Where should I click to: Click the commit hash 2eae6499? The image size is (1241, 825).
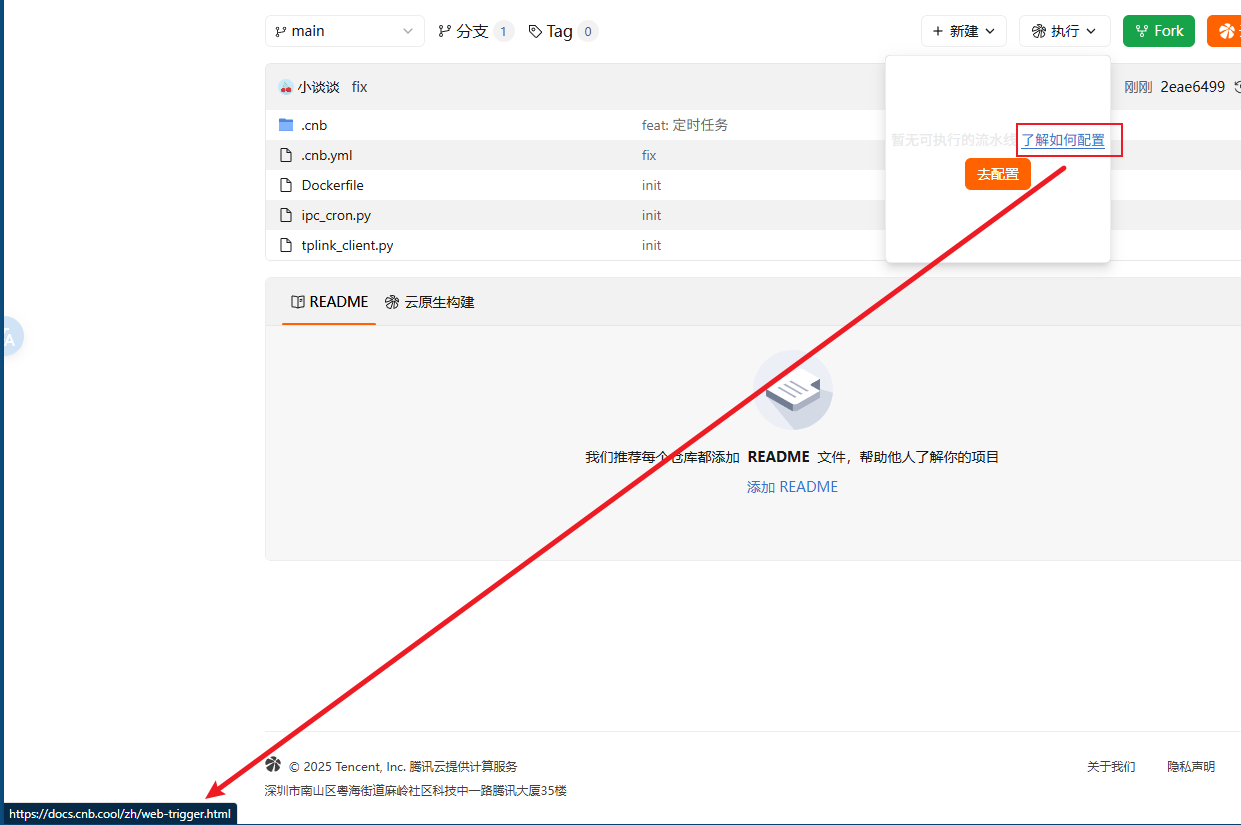click(x=1192, y=87)
